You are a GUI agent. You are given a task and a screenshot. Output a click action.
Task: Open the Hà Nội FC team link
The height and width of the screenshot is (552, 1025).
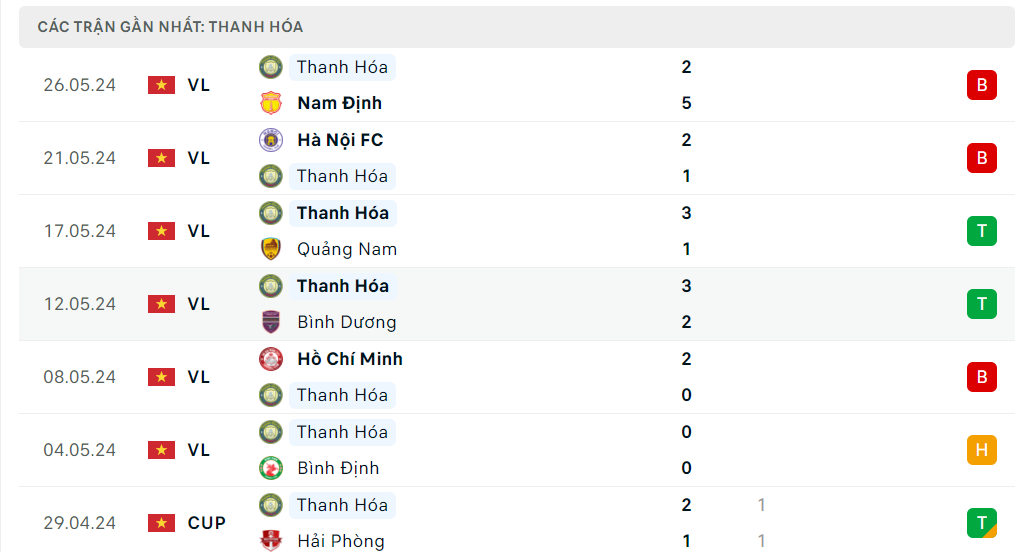click(x=340, y=140)
